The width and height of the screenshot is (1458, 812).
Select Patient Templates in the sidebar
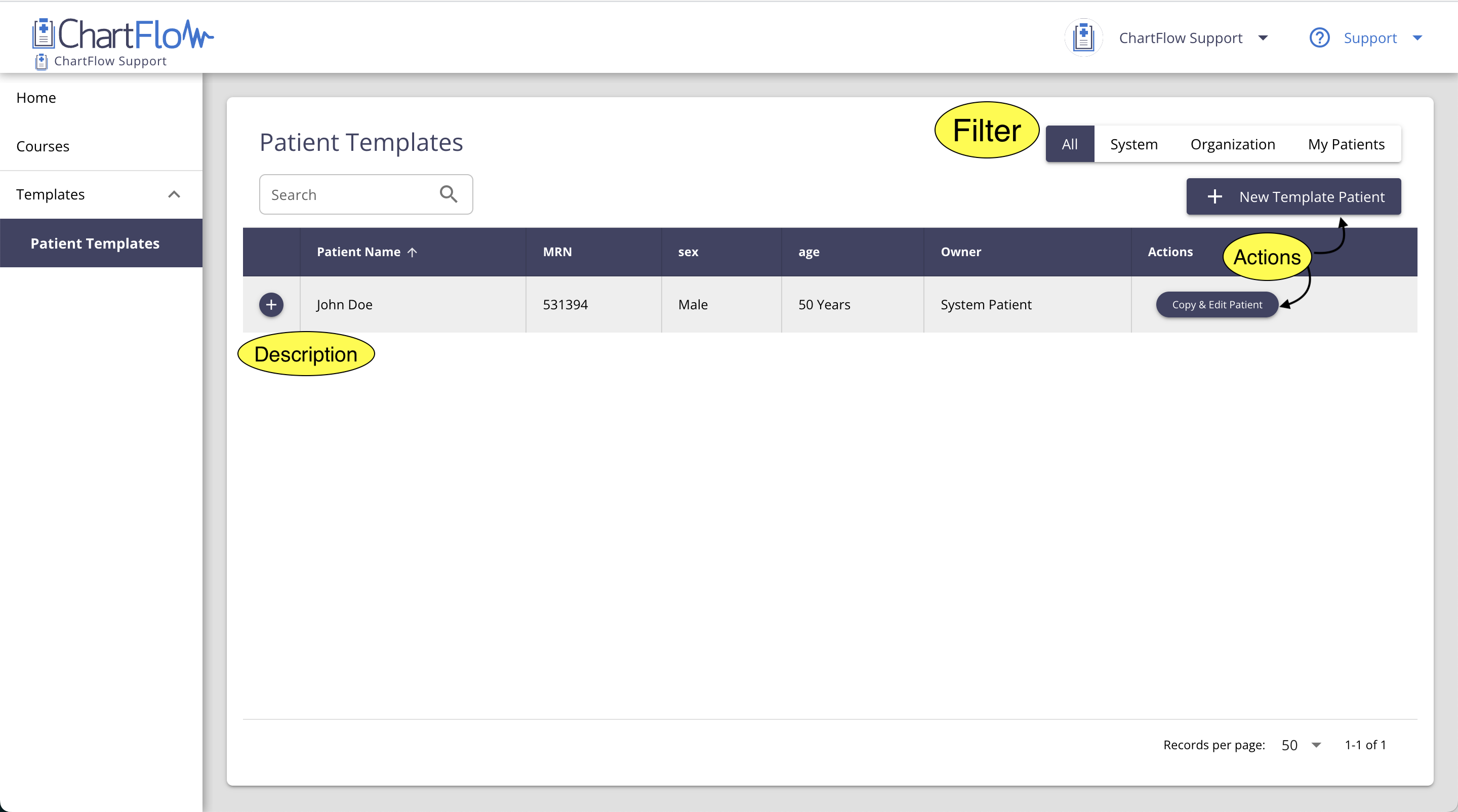tap(95, 243)
